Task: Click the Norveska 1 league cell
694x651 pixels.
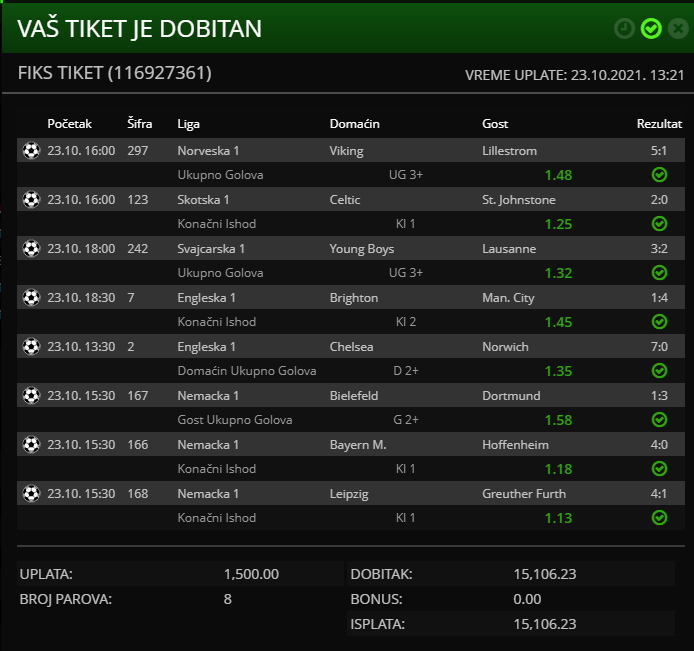Action: [x=208, y=151]
